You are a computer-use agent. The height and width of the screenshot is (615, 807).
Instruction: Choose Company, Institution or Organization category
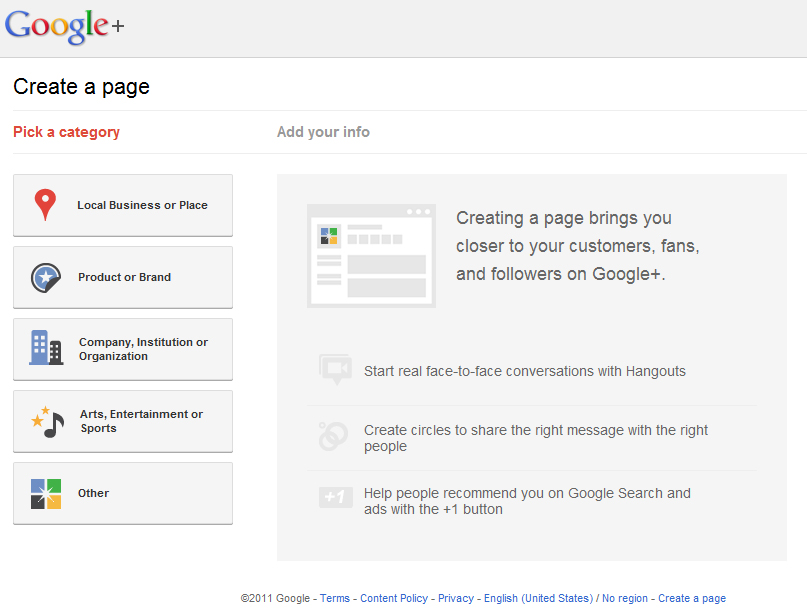[123, 349]
